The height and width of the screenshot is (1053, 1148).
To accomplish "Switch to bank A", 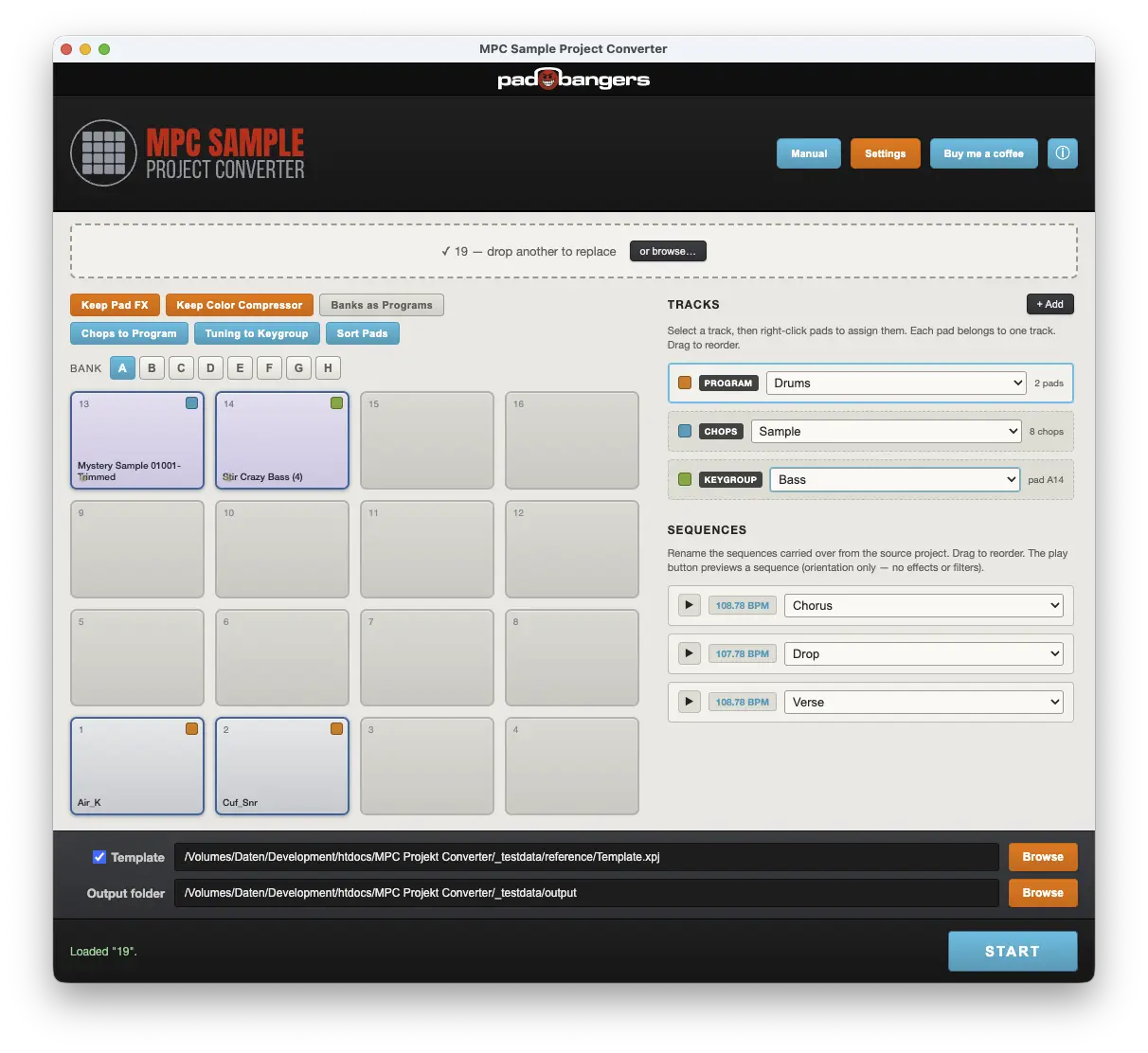I will click(122, 367).
